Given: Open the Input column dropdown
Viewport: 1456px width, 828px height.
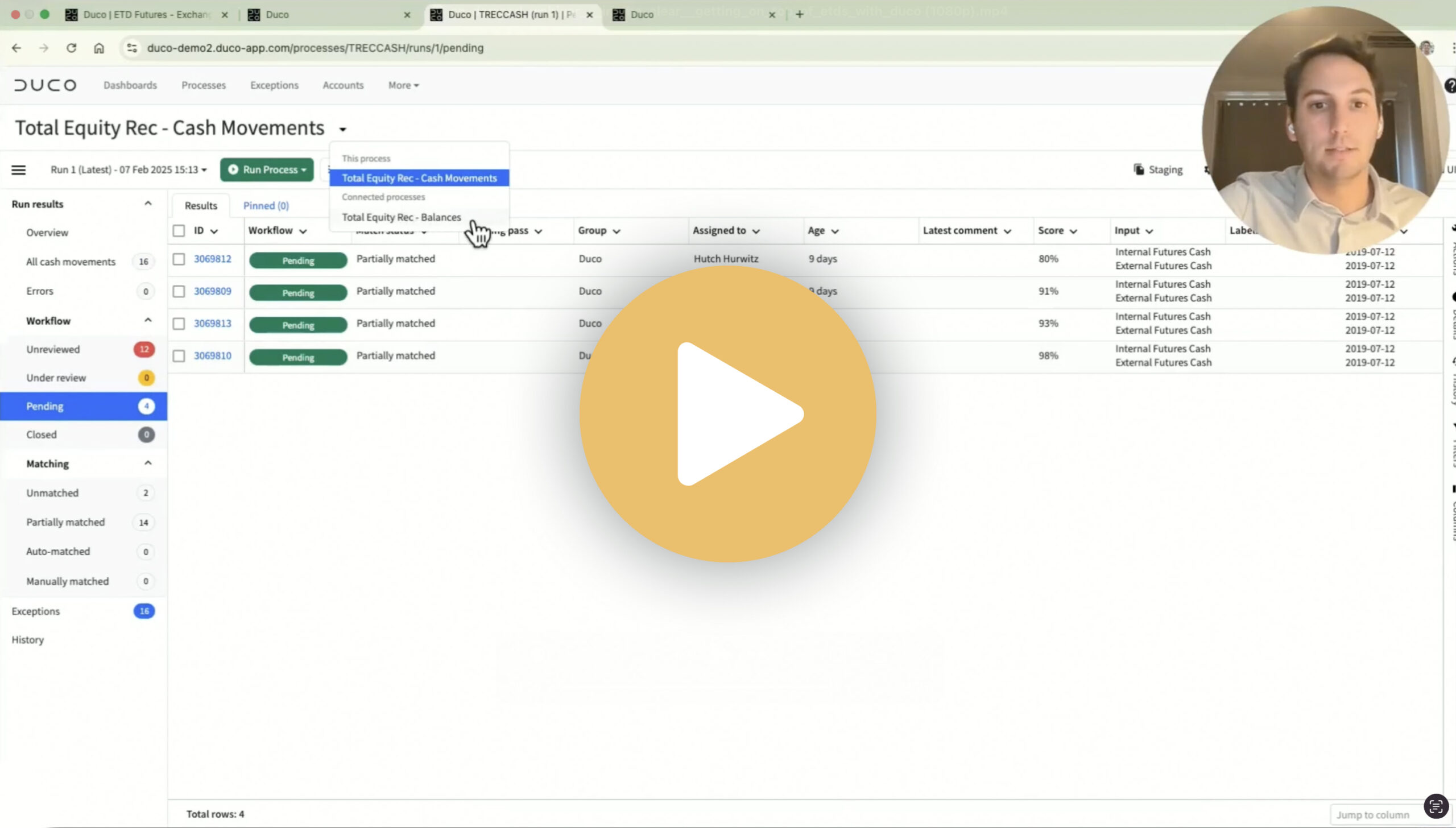Looking at the screenshot, I should point(1149,231).
